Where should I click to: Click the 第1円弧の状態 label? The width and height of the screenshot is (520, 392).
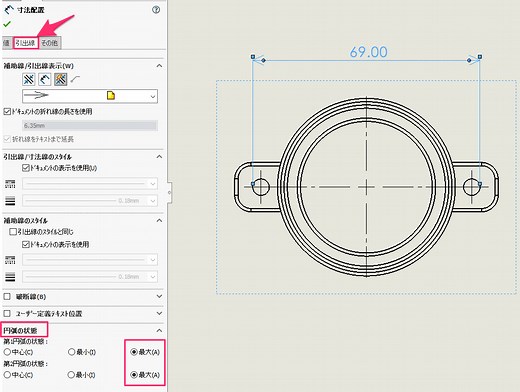click(x=26, y=341)
